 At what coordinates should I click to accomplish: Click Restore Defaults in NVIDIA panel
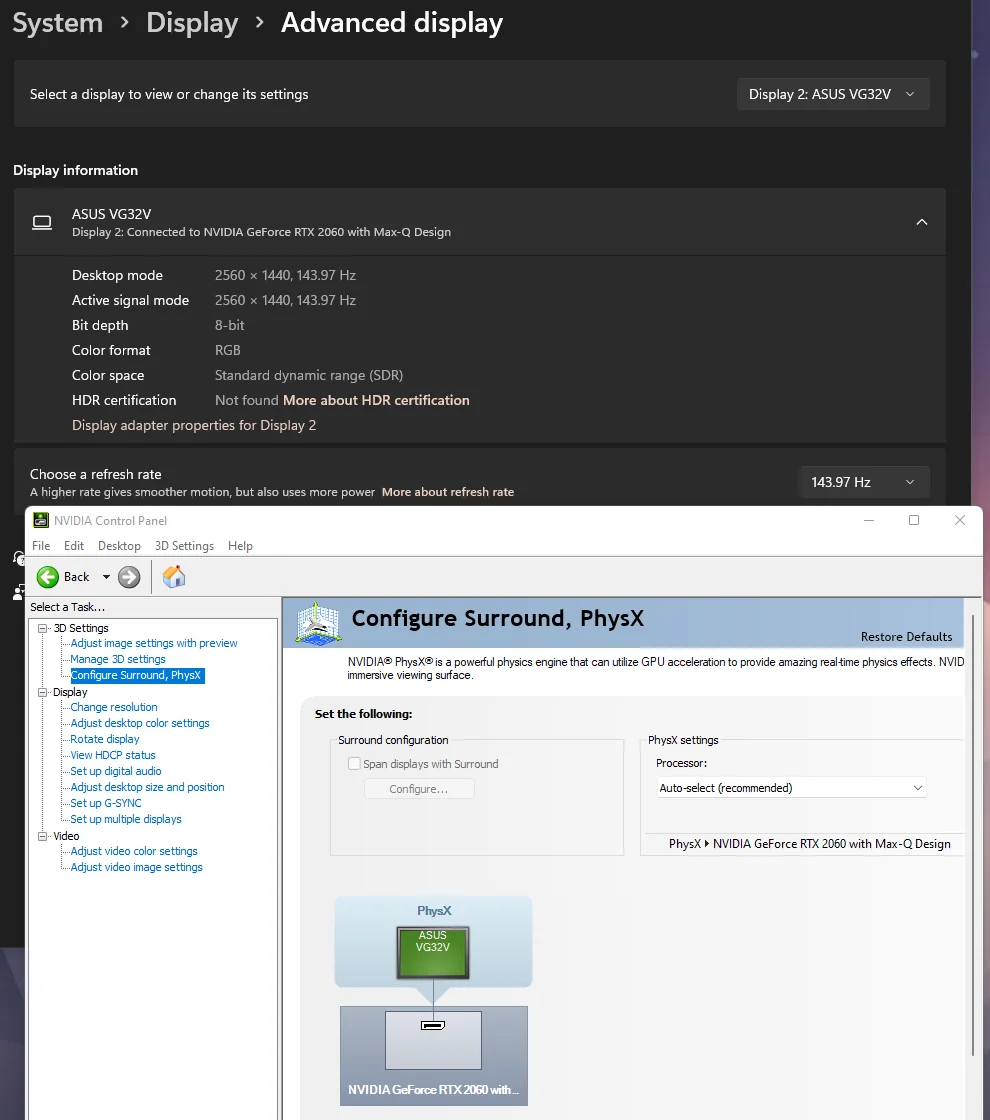[x=906, y=636]
